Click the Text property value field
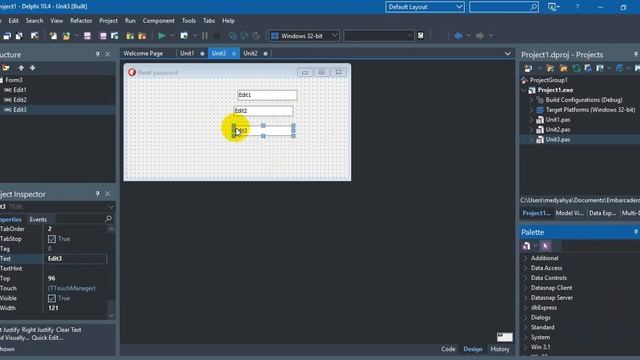This screenshot has height=360, width=640. click(75, 259)
